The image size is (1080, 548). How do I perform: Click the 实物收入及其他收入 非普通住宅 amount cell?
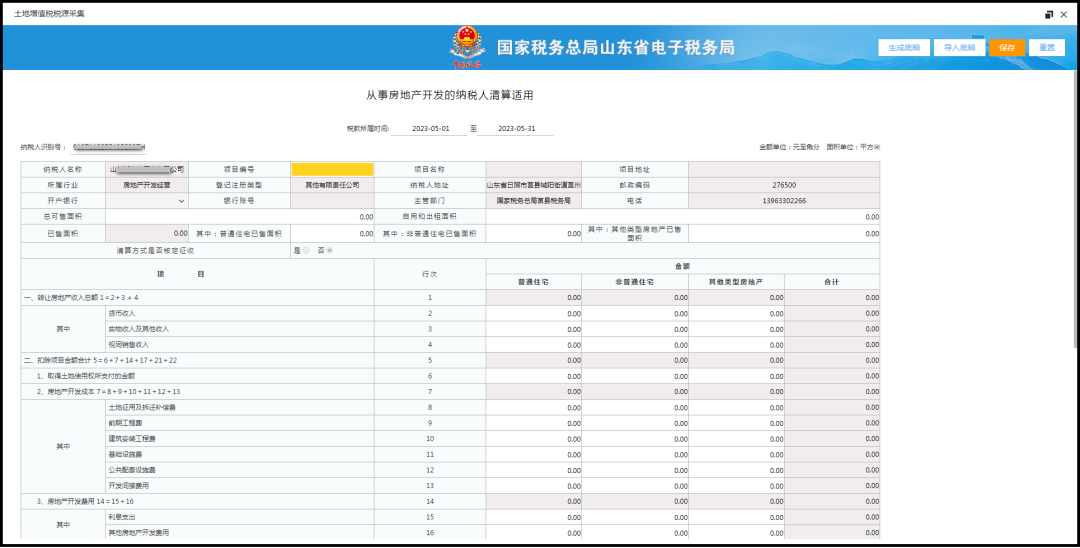click(635, 329)
